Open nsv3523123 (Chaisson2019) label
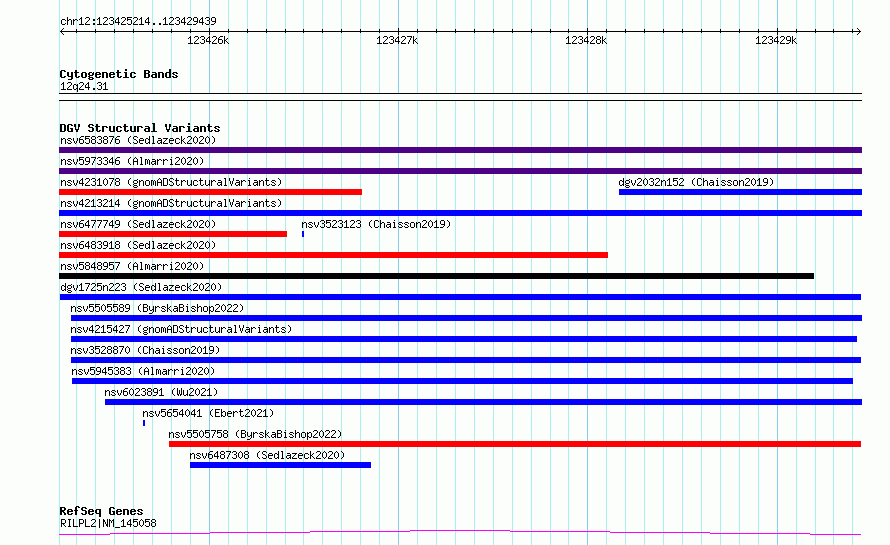890x545 pixels. 376,224
